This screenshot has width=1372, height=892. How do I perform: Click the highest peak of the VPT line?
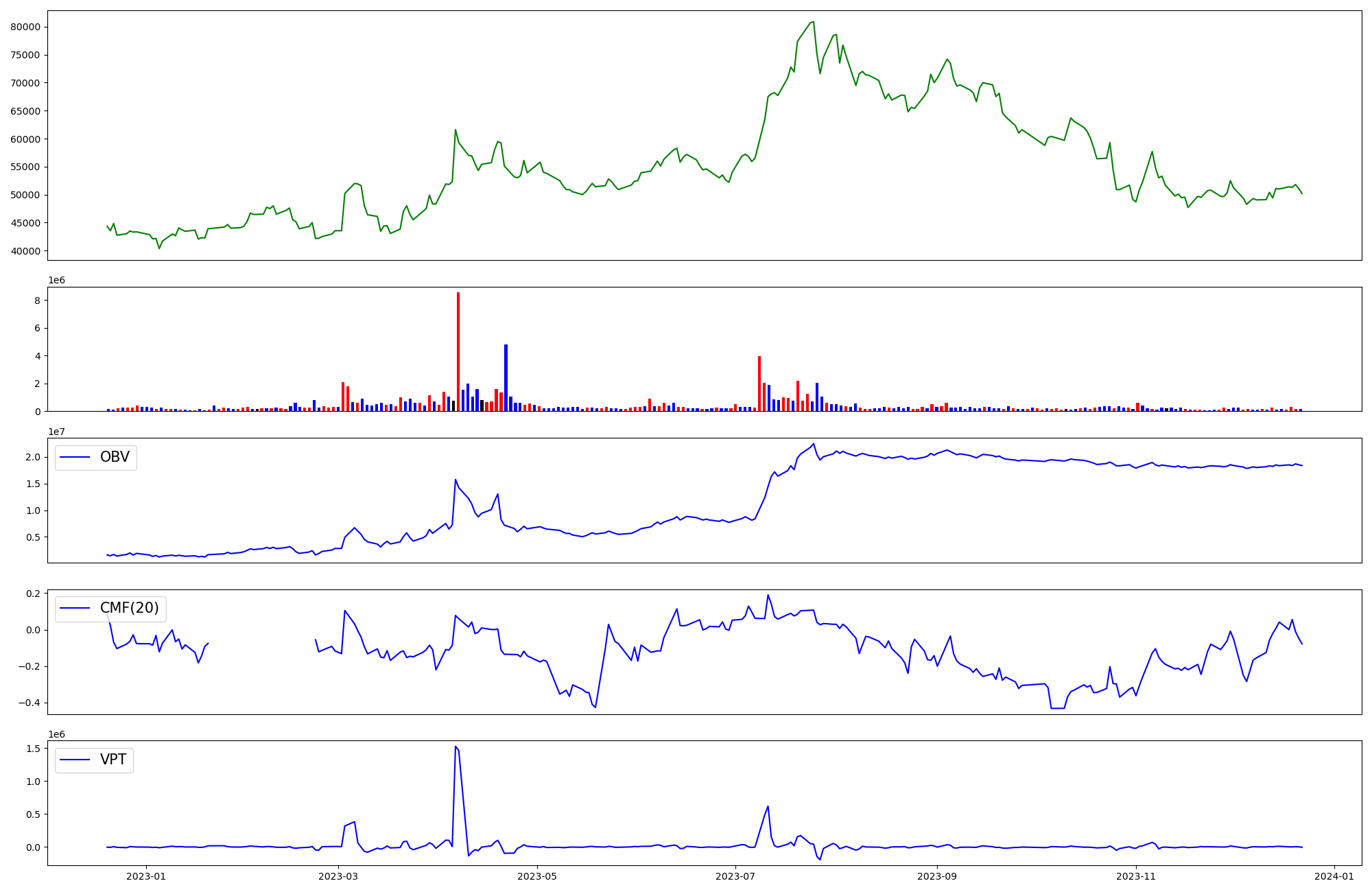click(456, 747)
